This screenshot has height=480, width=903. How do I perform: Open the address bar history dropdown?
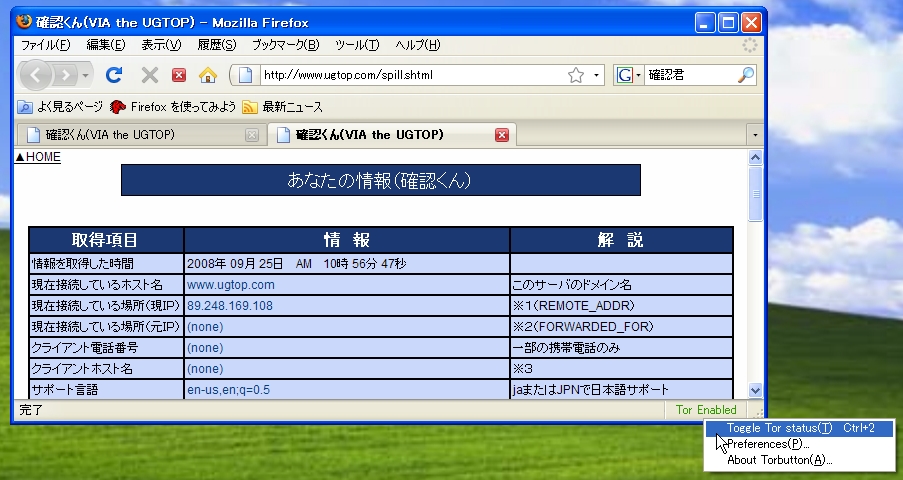point(596,75)
